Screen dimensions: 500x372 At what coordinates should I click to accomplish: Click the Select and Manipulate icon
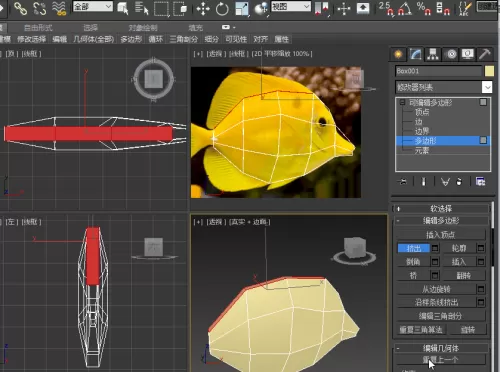pos(344,9)
